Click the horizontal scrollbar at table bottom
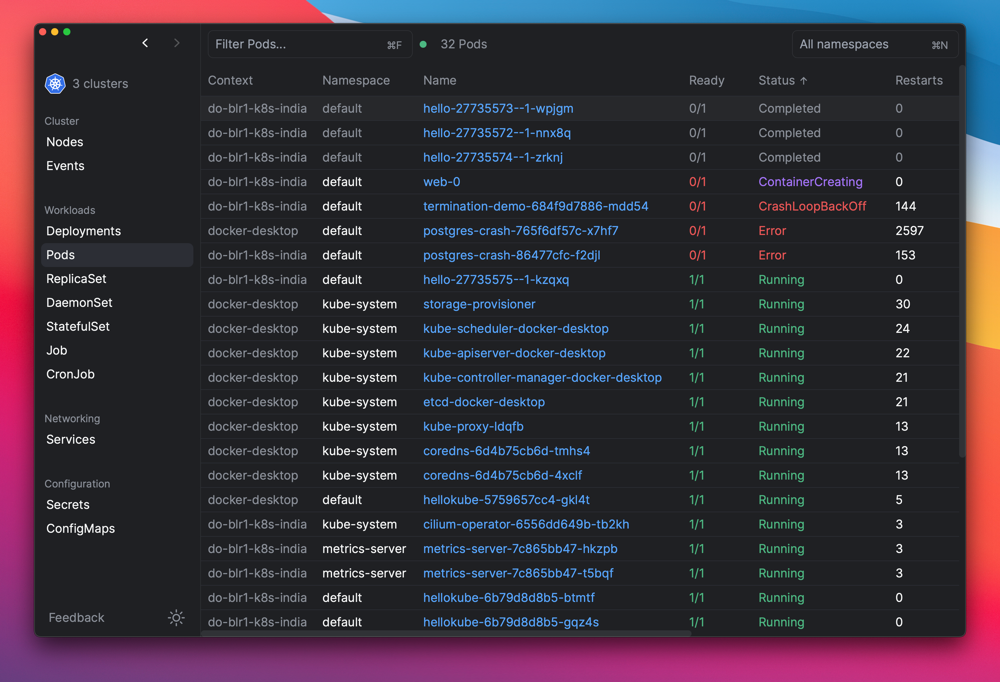This screenshot has width=1000, height=682. [445, 634]
